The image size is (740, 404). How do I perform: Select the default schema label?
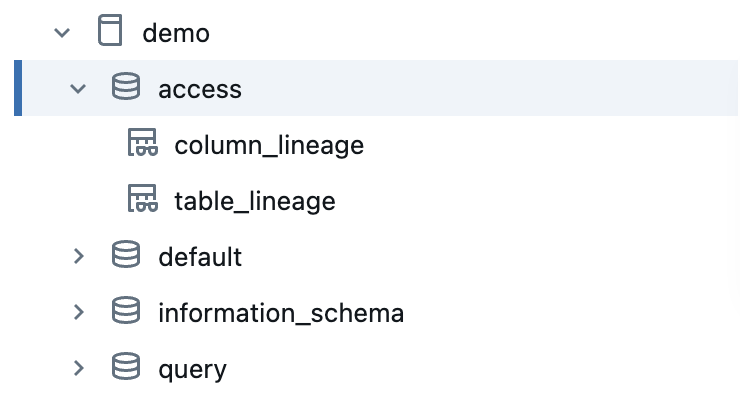click(200, 257)
